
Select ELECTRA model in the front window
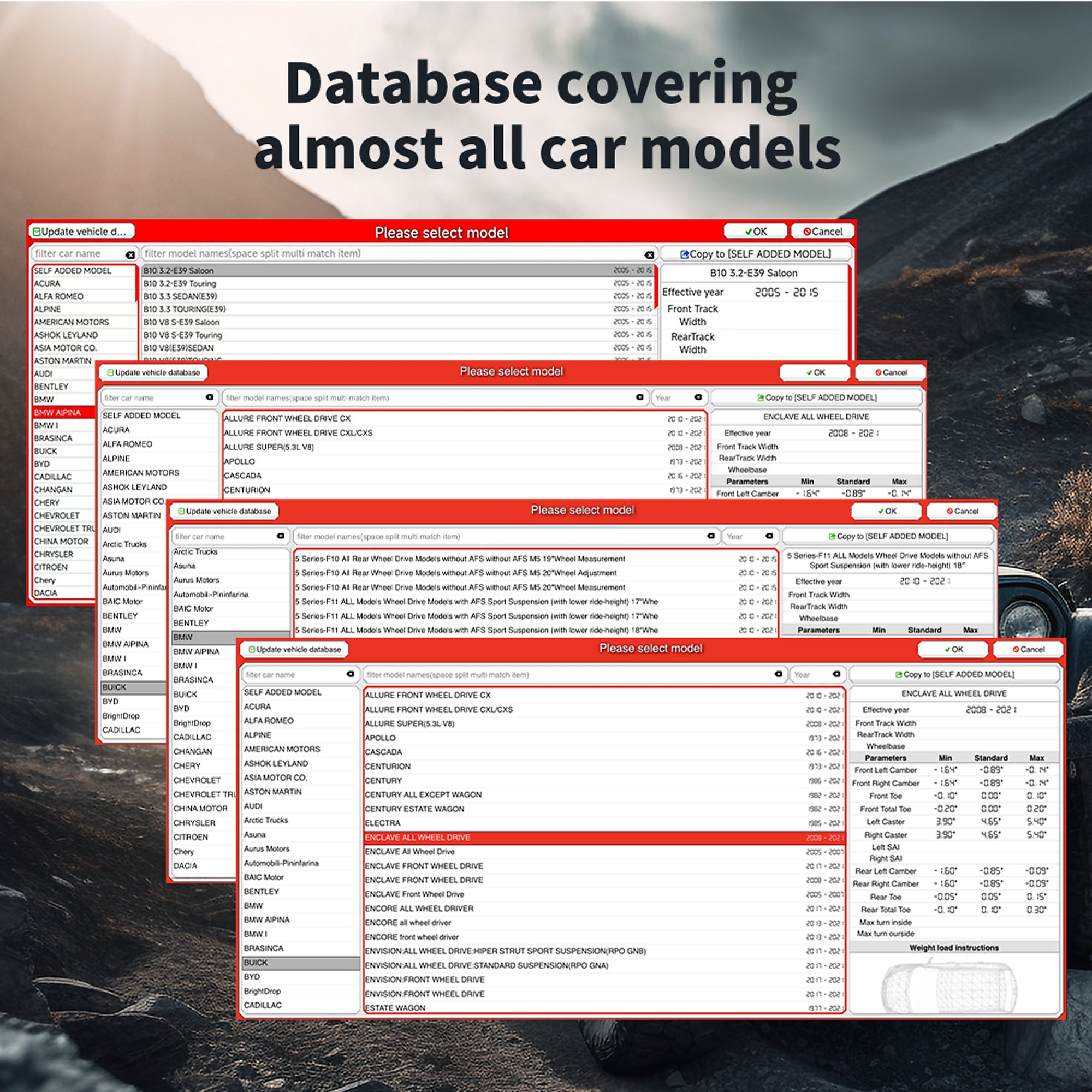point(604,823)
